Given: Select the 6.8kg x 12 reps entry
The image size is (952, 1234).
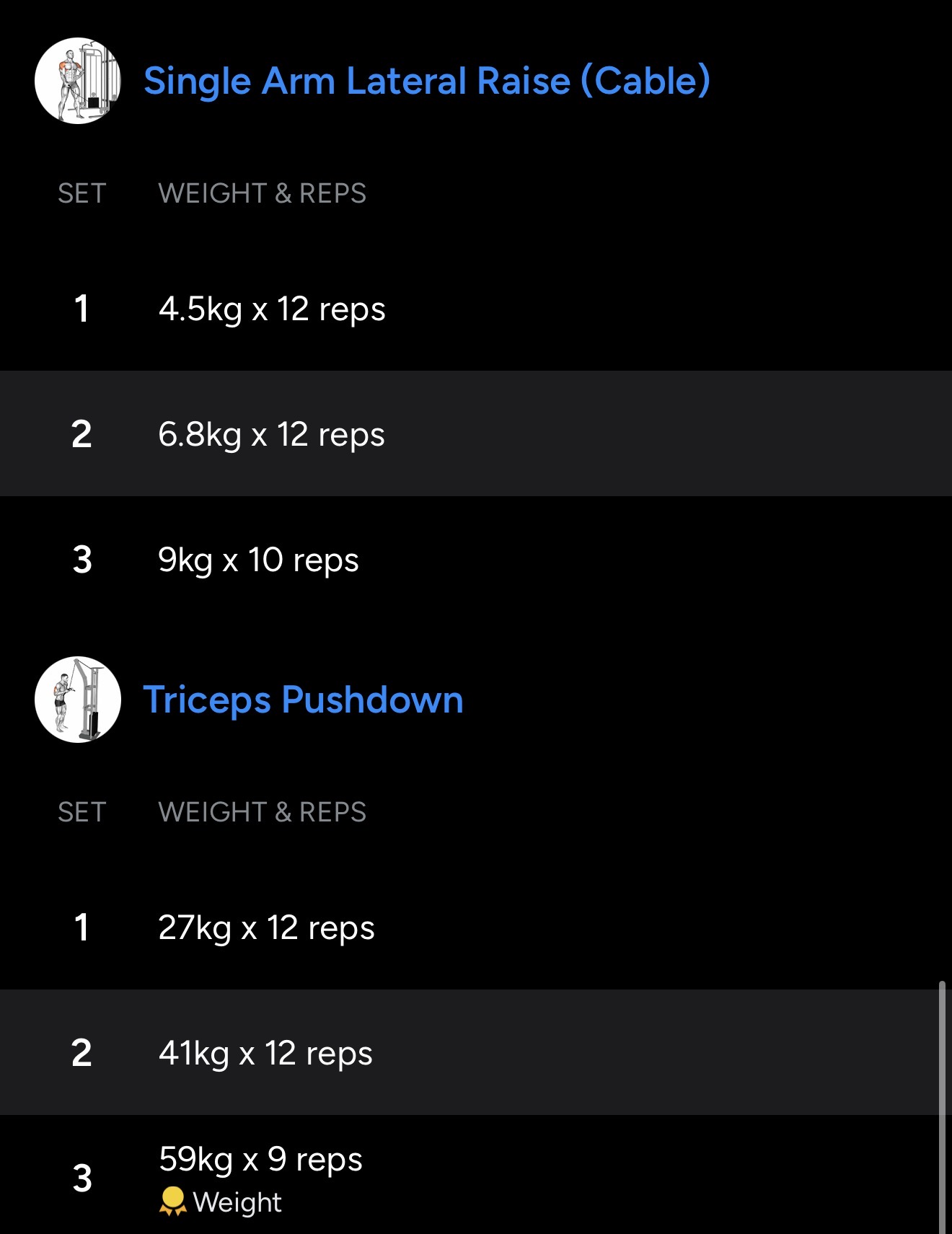Looking at the screenshot, I should click(271, 435).
